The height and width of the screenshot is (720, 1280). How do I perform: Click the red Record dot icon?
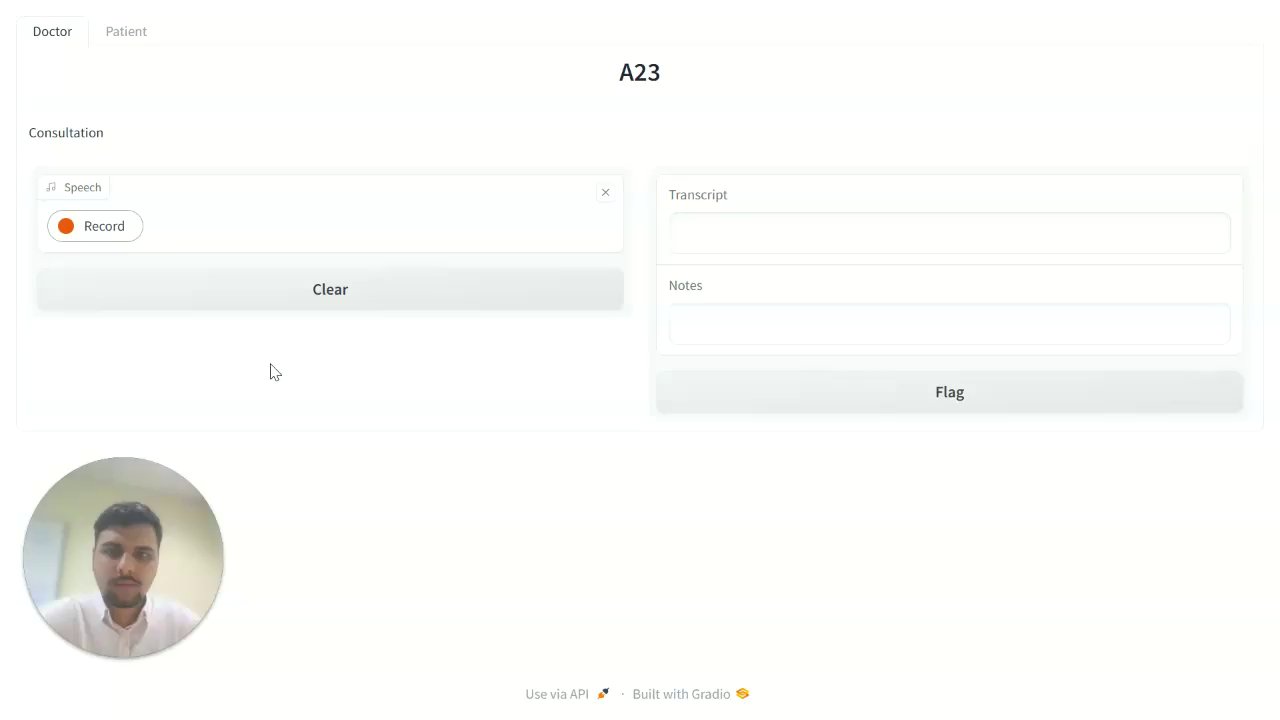point(66,226)
